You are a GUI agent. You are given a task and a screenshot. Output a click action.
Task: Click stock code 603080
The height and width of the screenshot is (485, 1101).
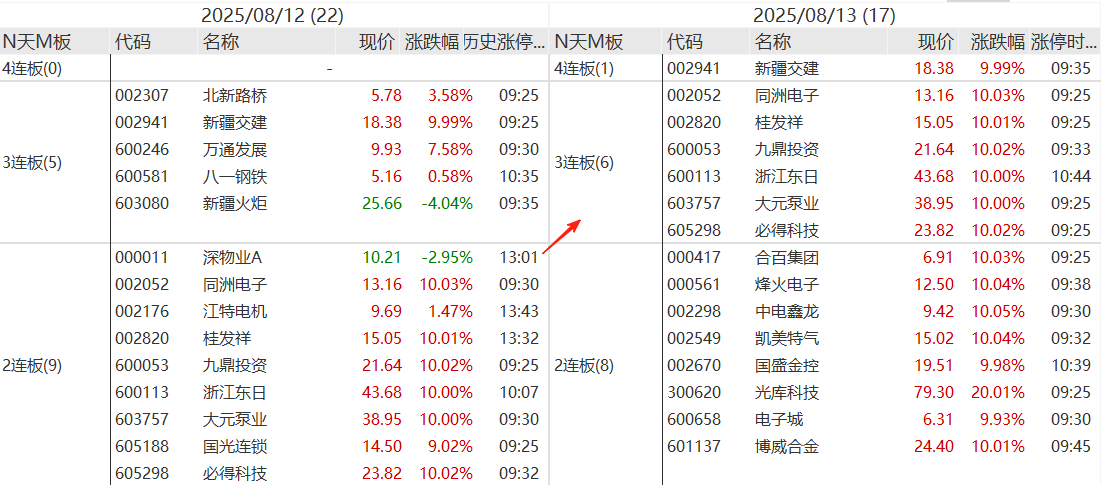142,204
